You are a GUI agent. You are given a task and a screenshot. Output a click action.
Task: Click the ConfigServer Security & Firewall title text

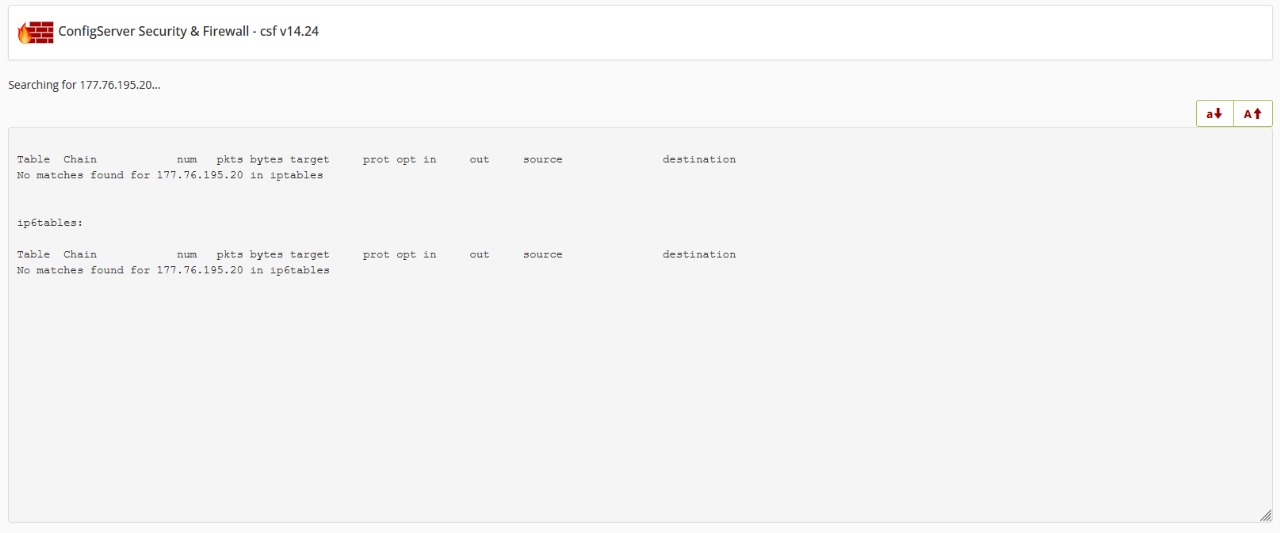(188, 32)
